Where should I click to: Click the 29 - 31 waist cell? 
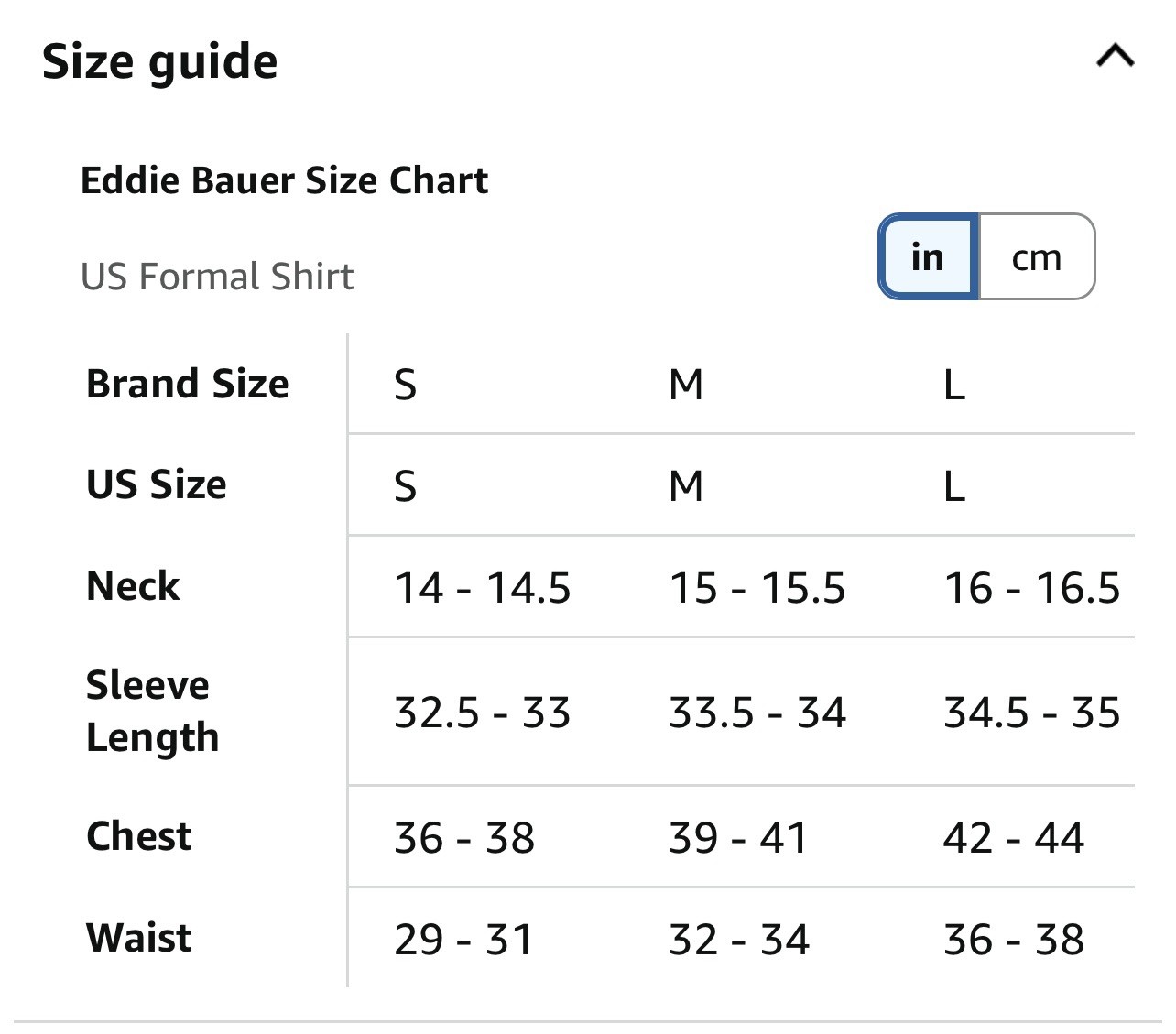point(463,939)
